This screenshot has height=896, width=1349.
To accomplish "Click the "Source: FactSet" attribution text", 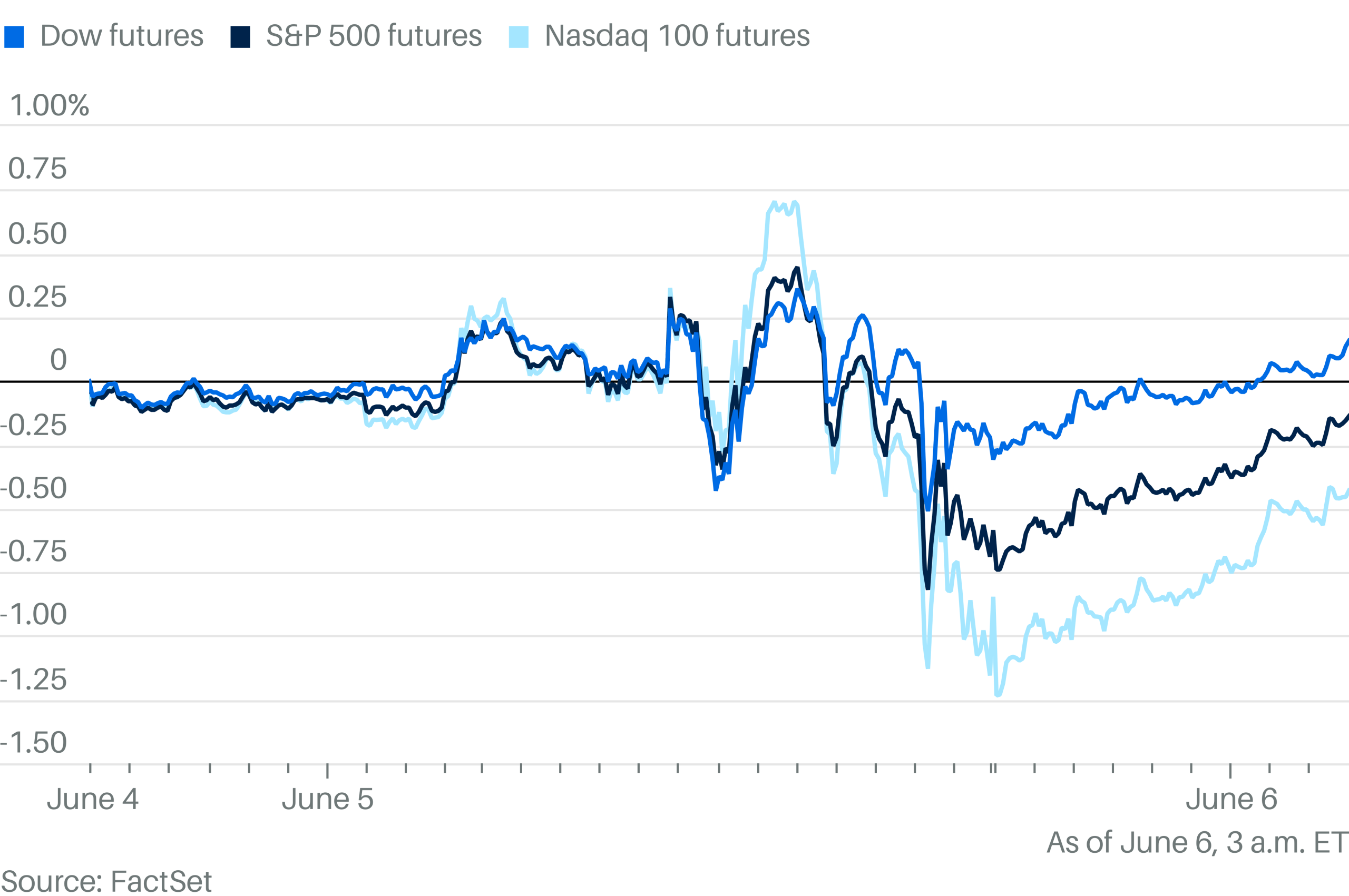I will 106,881.
